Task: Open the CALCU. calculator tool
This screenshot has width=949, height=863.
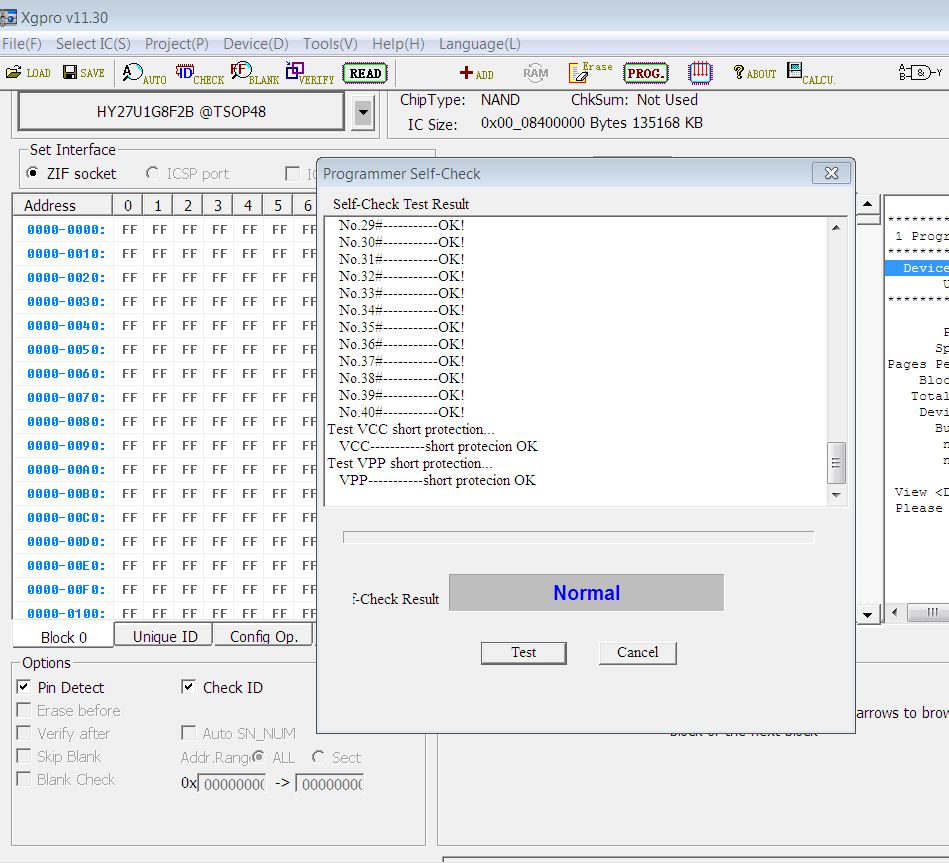Action: (x=810, y=73)
